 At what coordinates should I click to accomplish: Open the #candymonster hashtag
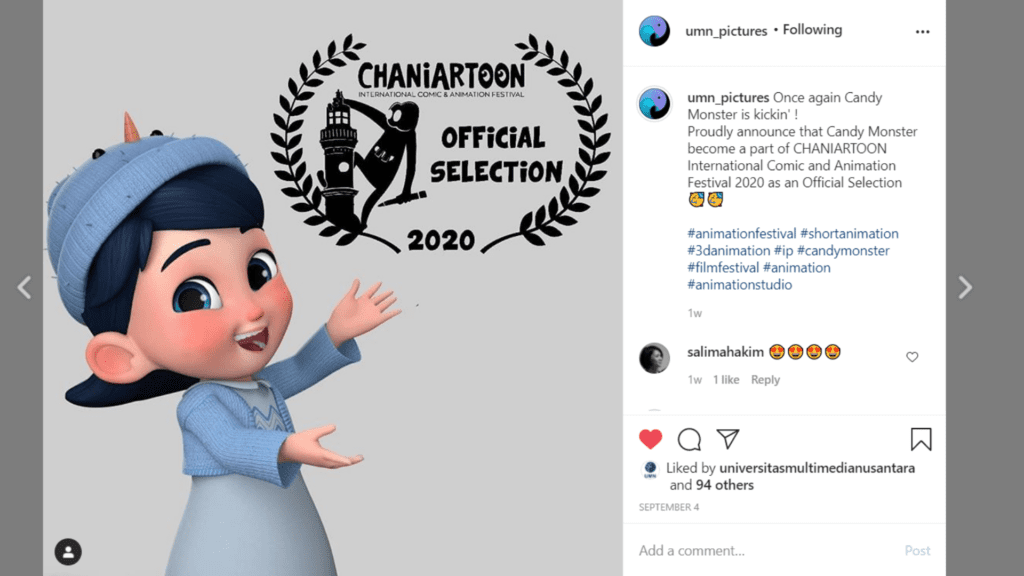(x=843, y=251)
